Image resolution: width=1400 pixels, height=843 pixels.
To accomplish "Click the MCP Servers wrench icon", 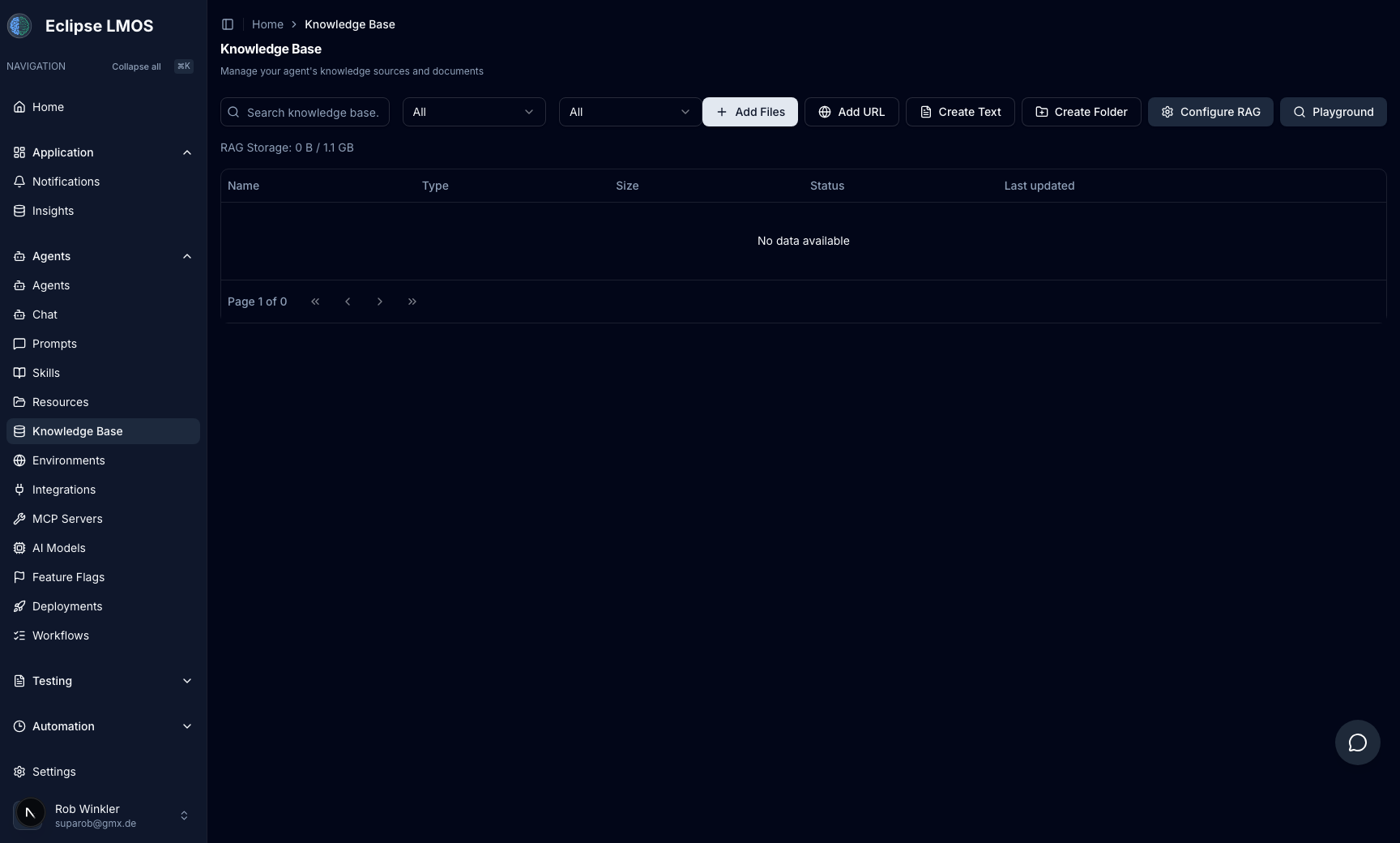I will point(19,519).
